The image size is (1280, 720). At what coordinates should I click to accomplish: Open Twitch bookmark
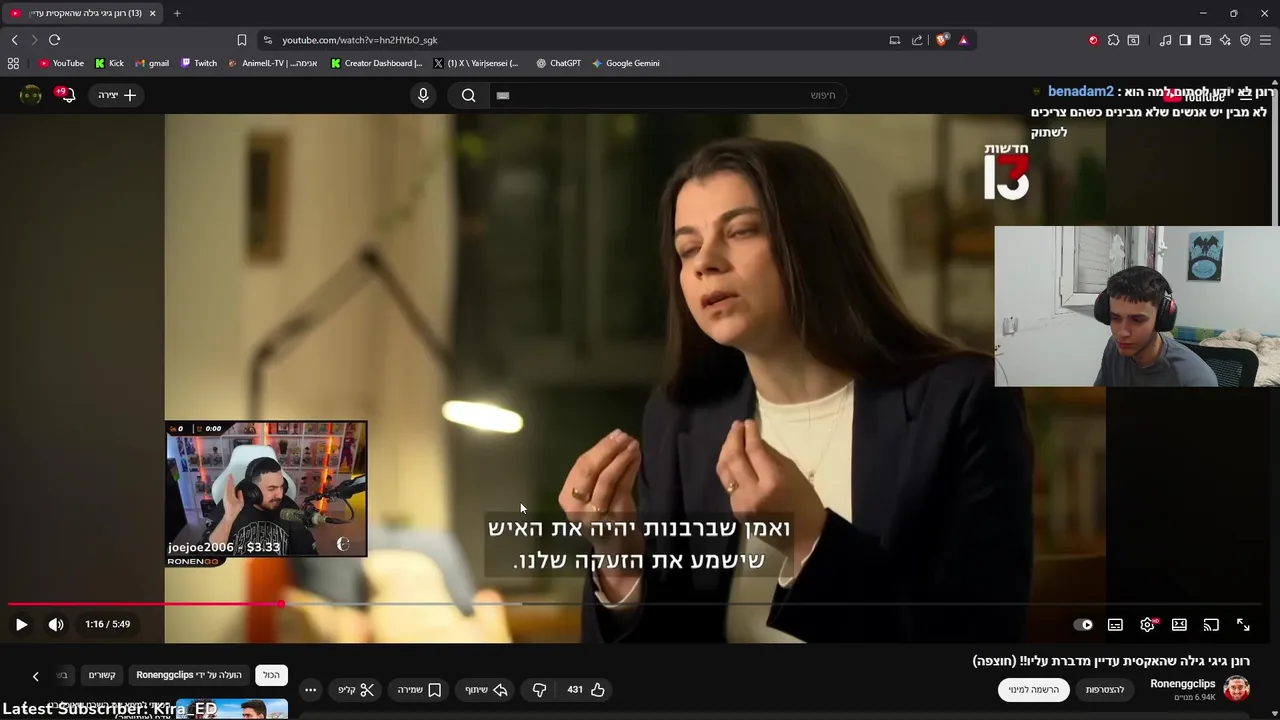pos(199,63)
